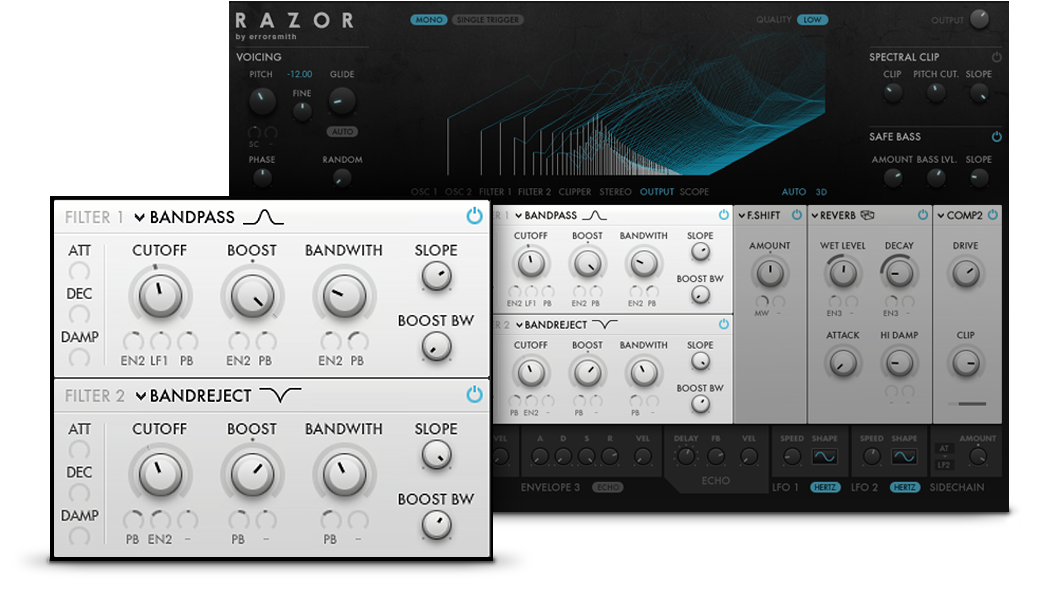
Task: Toggle SINGLE TRIGGER mode
Action: (488, 20)
